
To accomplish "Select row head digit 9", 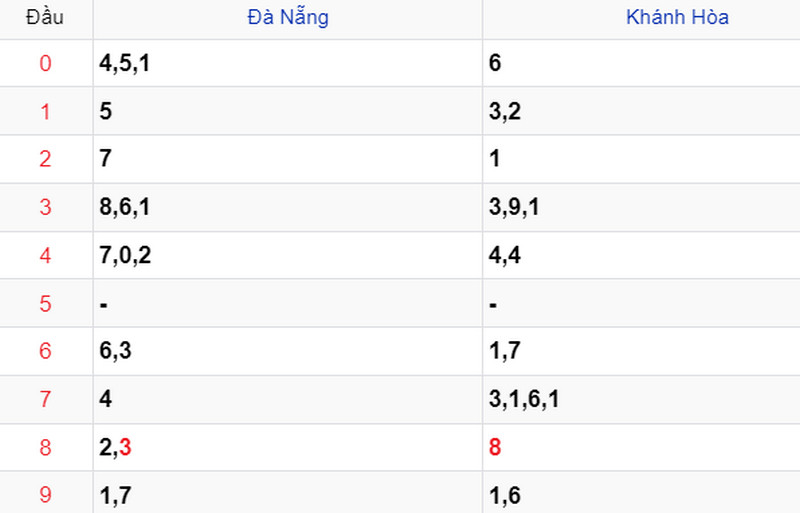I will click(45, 495).
